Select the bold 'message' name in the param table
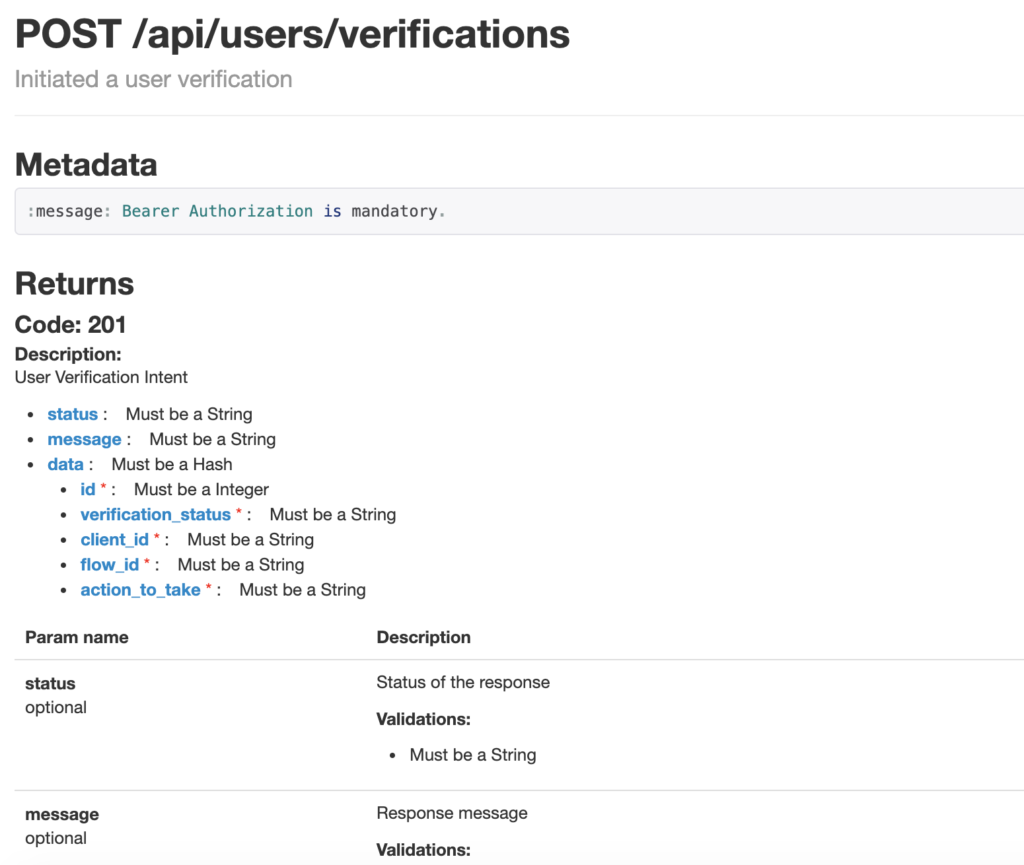Screen dimensions: 1024x865 (x=62, y=814)
